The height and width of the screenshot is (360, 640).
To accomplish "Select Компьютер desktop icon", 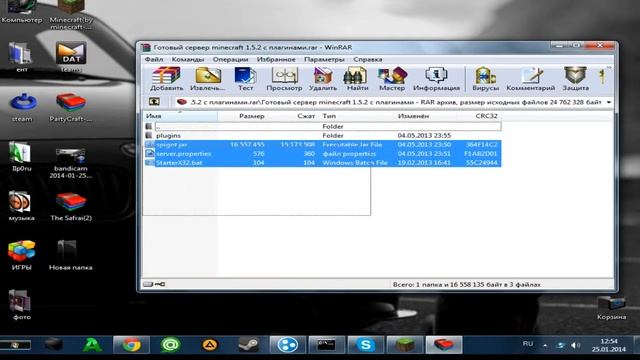I will [22, 11].
